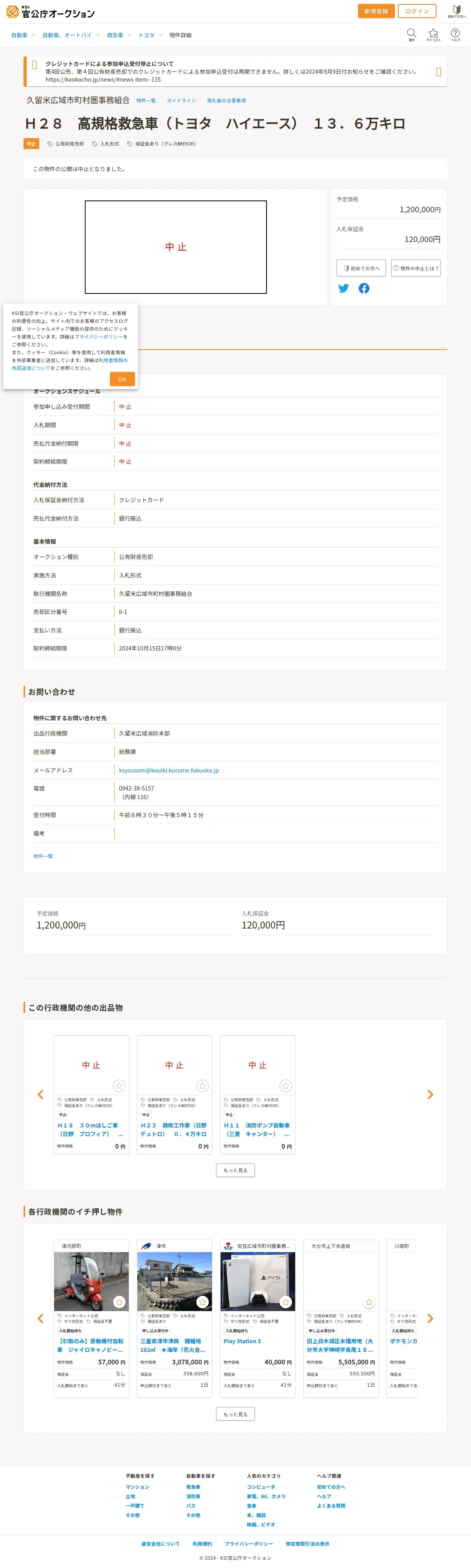This screenshot has height=1568, width=471.
Task: Favorite the 旧上白木減圧水槽用地 card star
Action: (369, 1302)
